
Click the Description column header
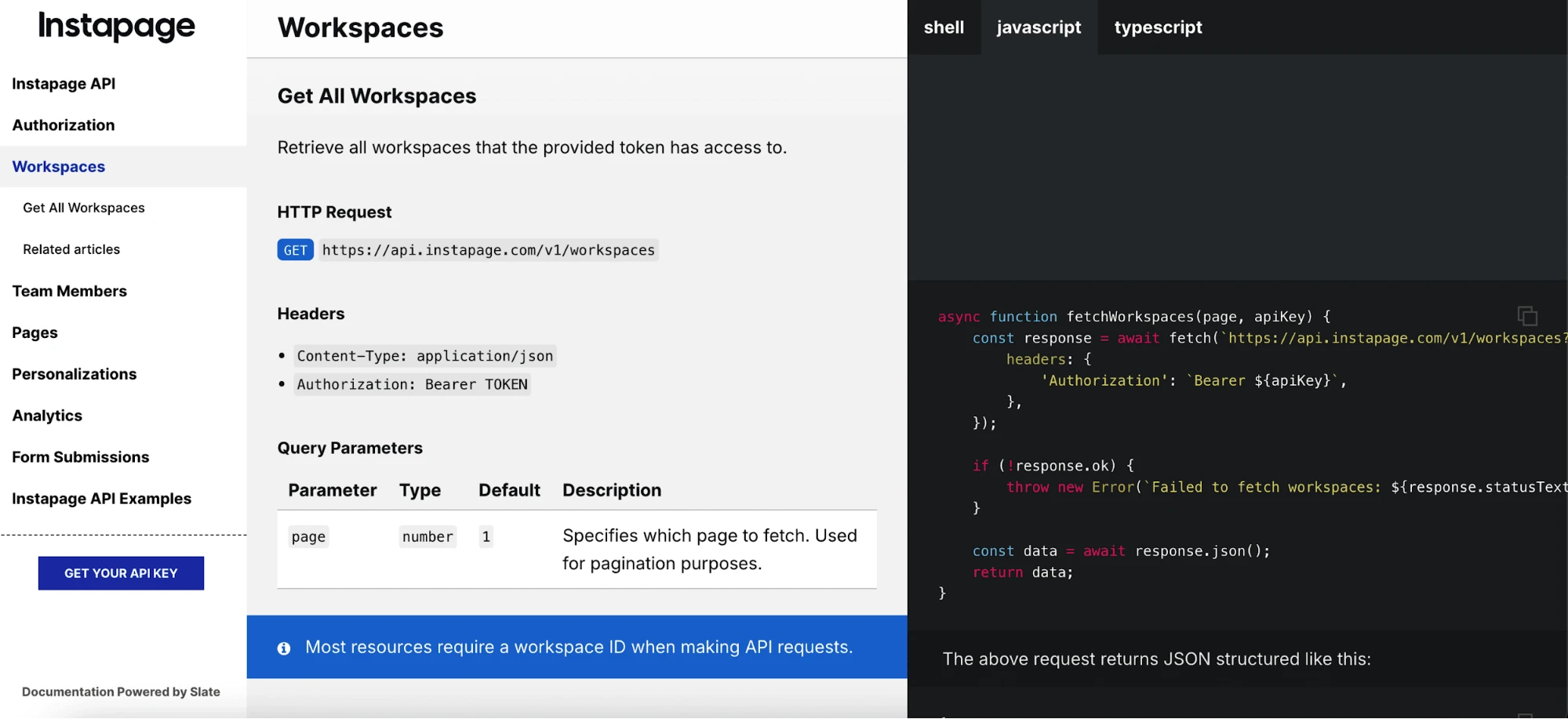pyautogui.click(x=612, y=491)
